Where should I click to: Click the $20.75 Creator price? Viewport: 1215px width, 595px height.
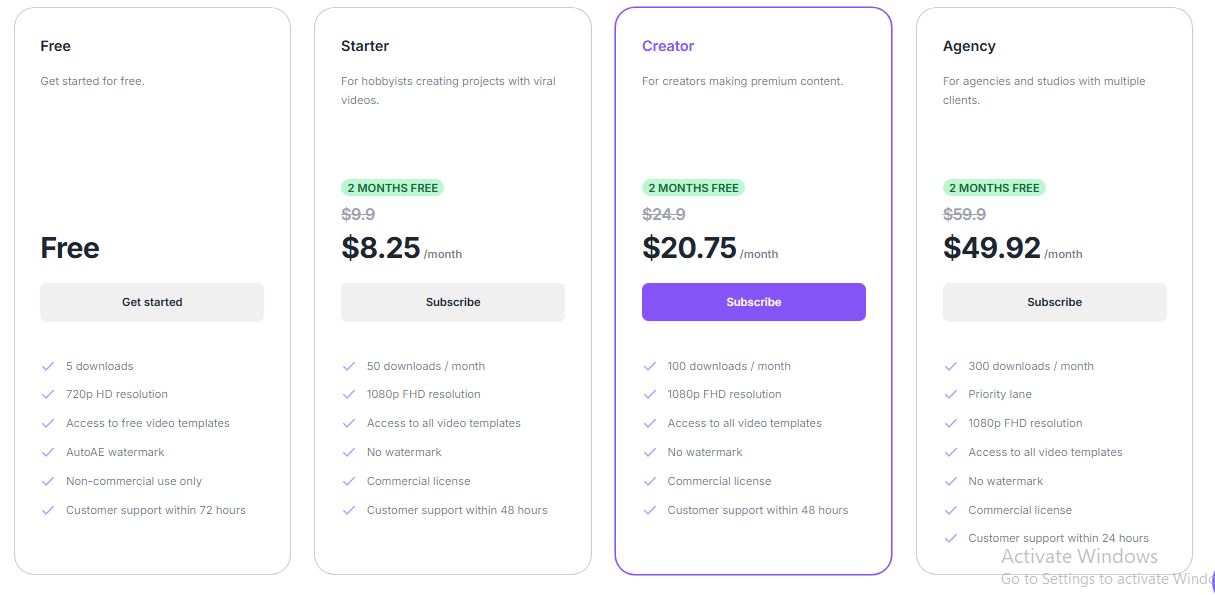coord(689,248)
